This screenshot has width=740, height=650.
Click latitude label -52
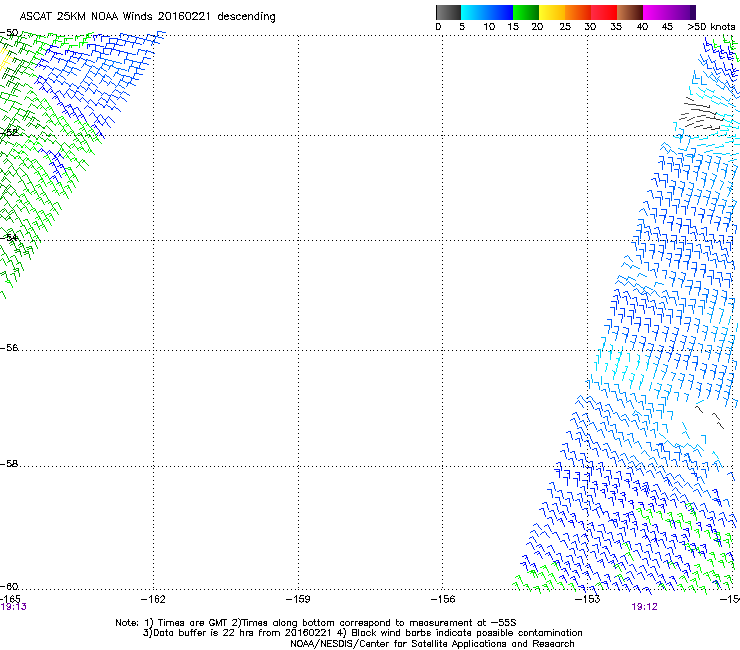(x=9, y=132)
